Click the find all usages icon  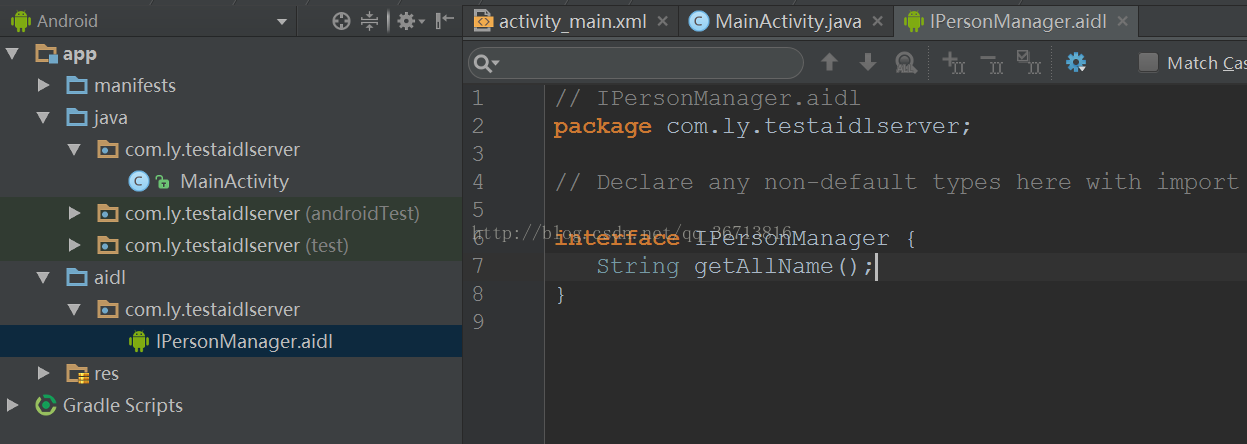(x=906, y=63)
